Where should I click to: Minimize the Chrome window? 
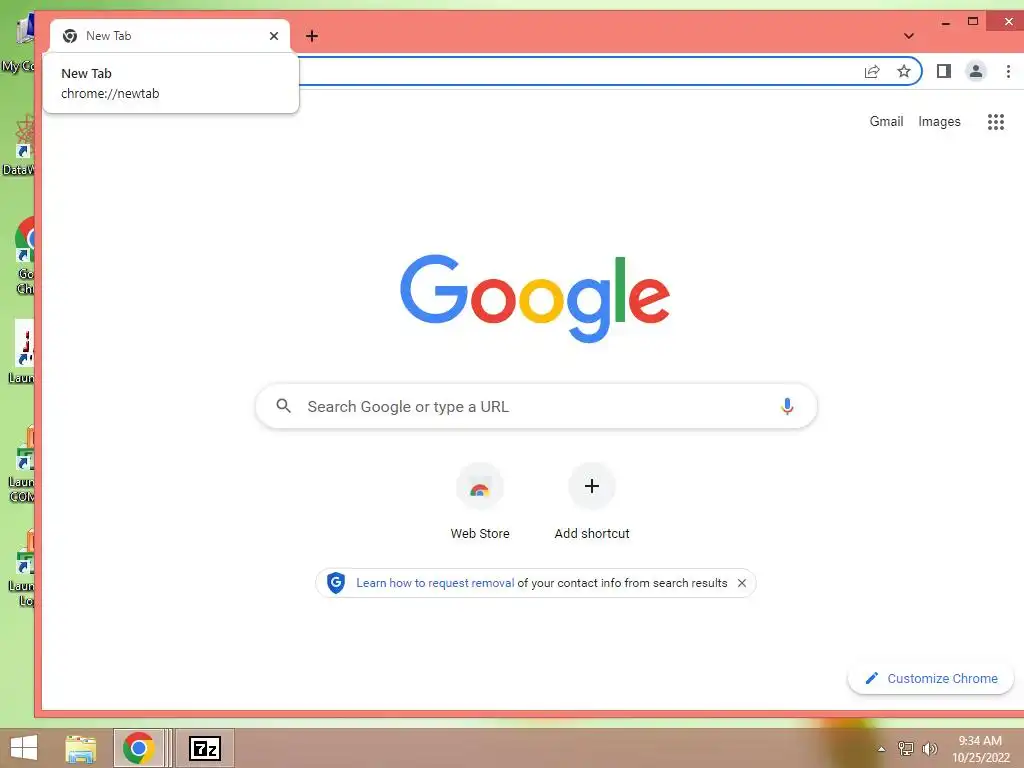pos(945,23)
